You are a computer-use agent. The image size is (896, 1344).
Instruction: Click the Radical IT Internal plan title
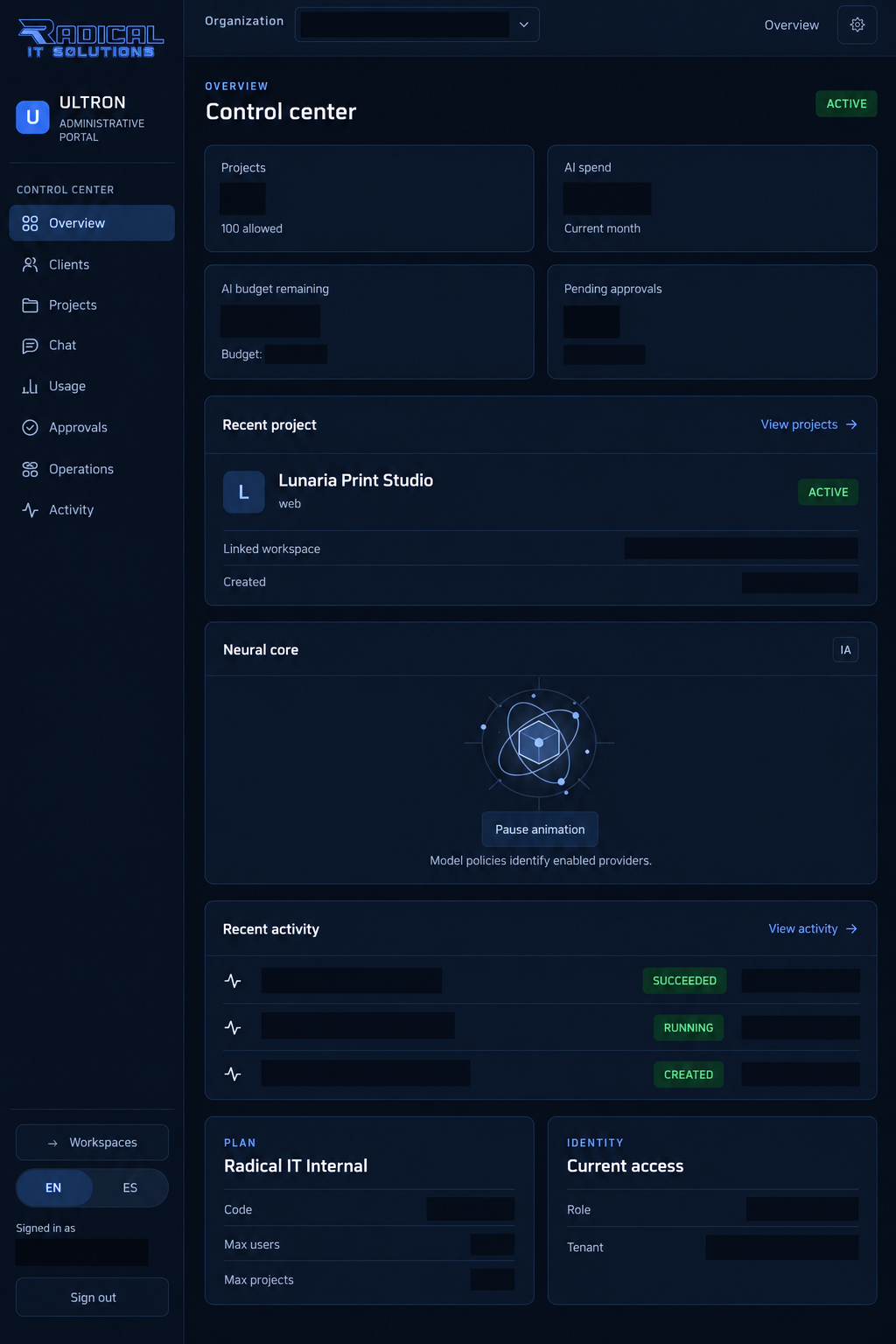[296, 1165]
